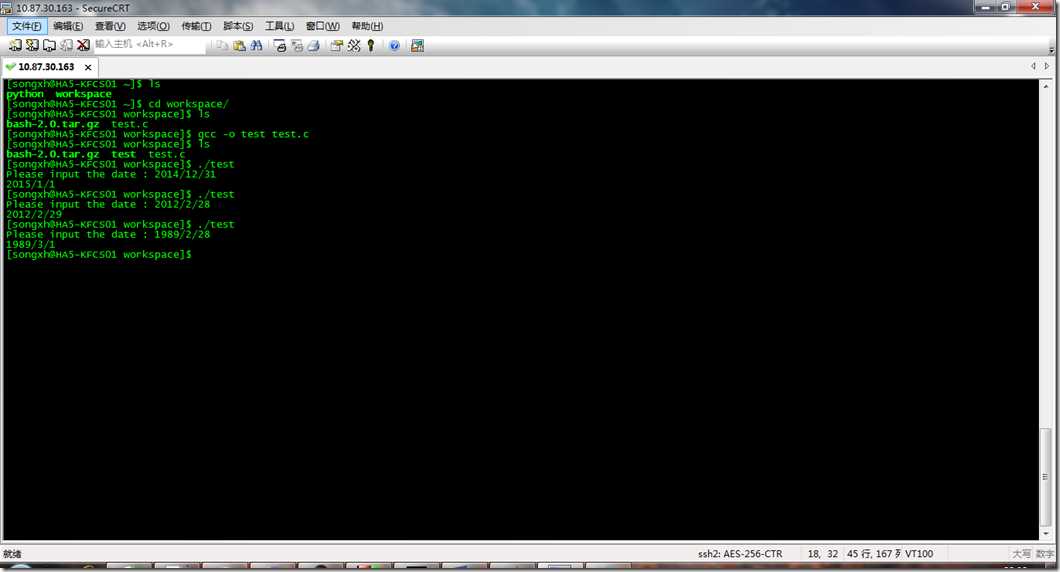Click the Reconnect toolbar icon

pyautogui.click(x=66, y=45)
